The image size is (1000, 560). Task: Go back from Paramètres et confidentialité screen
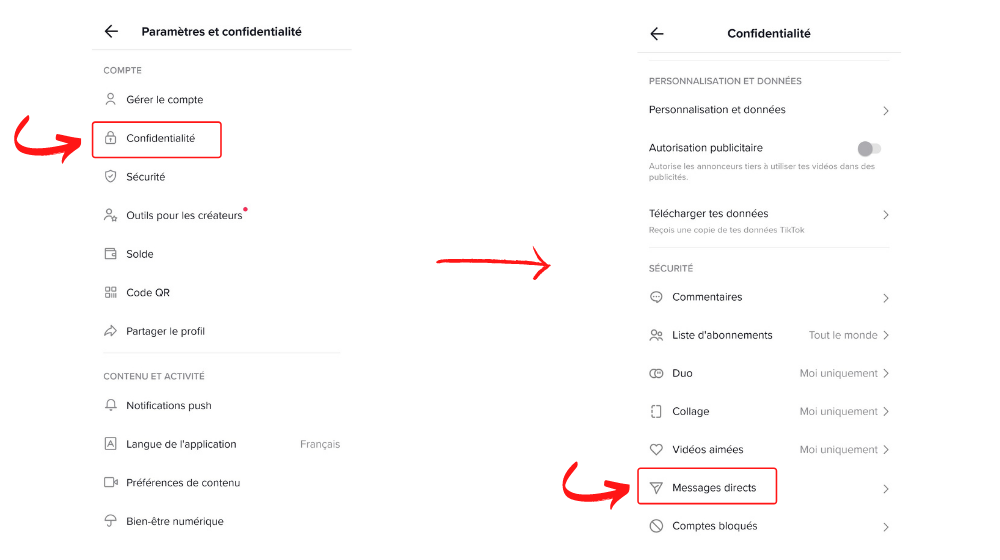click(111, 31)
